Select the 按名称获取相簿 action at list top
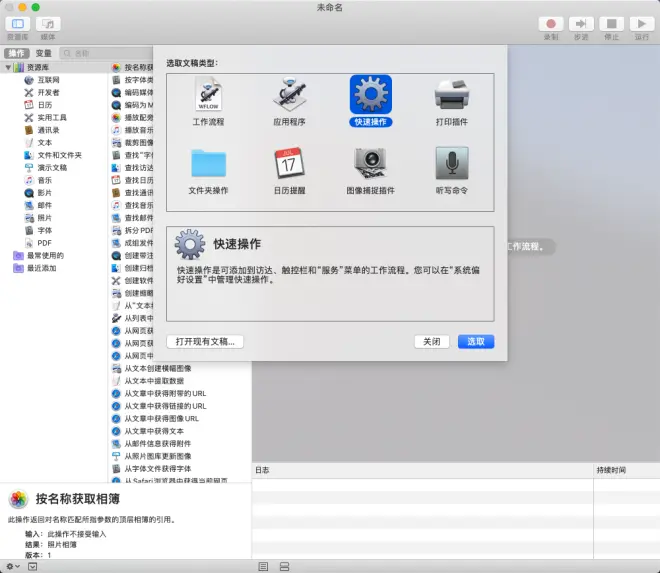 click(x=133, y=67)
